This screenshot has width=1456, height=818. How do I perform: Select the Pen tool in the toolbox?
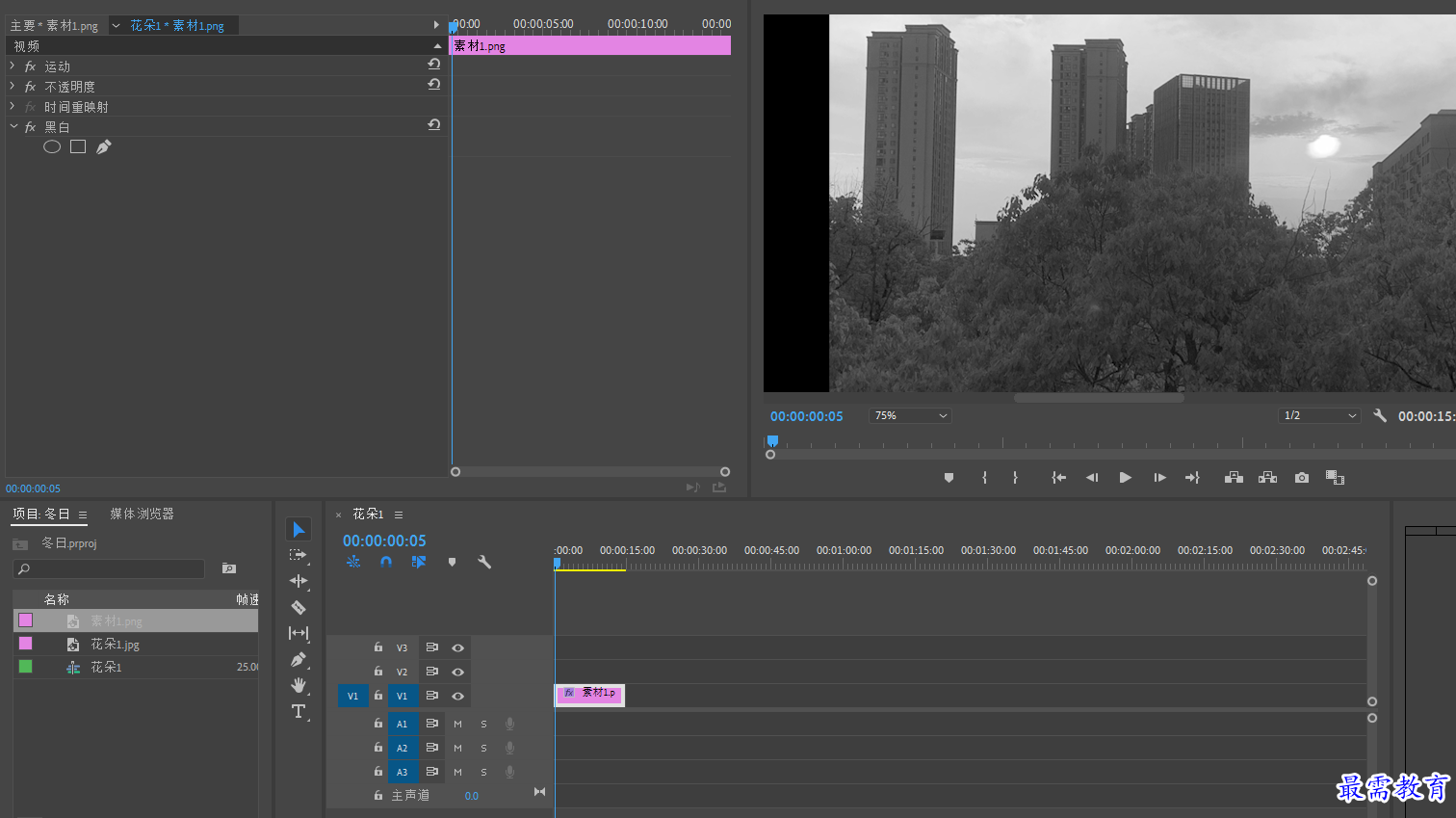point(299,660)
